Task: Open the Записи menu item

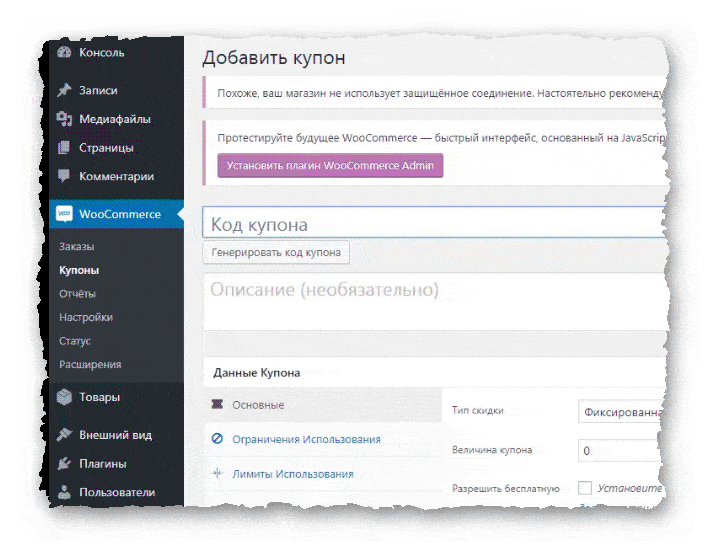Action: [x=98, y=90]
